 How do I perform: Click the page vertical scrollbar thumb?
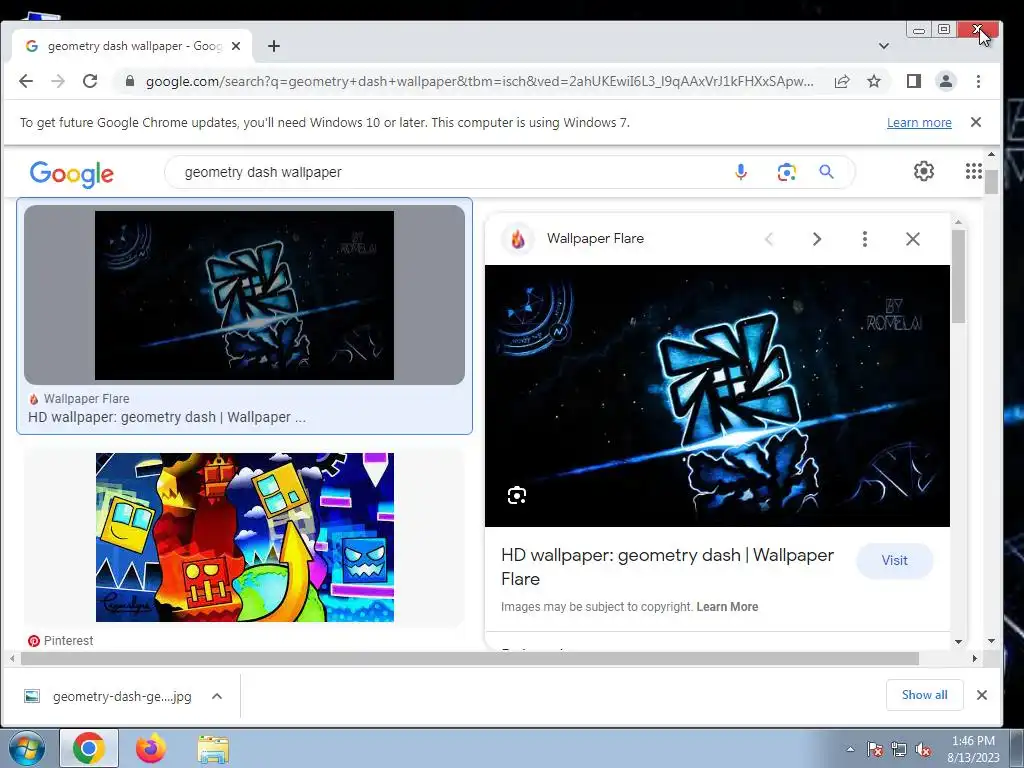pyautogui.click(x=991, y=182)
